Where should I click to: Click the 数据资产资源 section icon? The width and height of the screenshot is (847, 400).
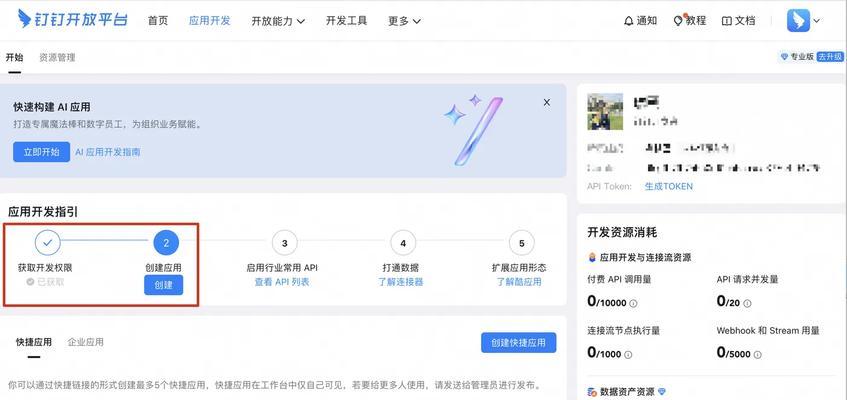click(592, 392)
